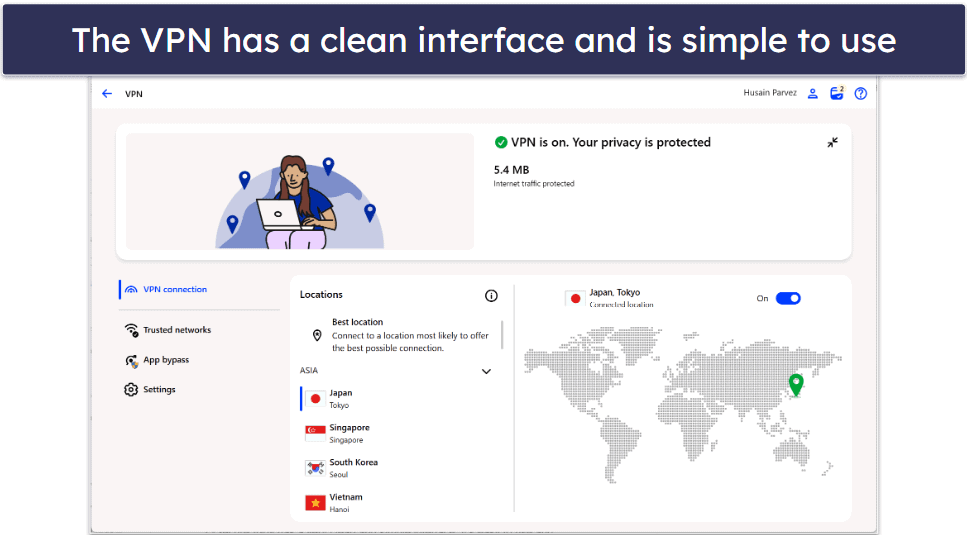Click 'Internet traffic protected' label

coord(533,184)
